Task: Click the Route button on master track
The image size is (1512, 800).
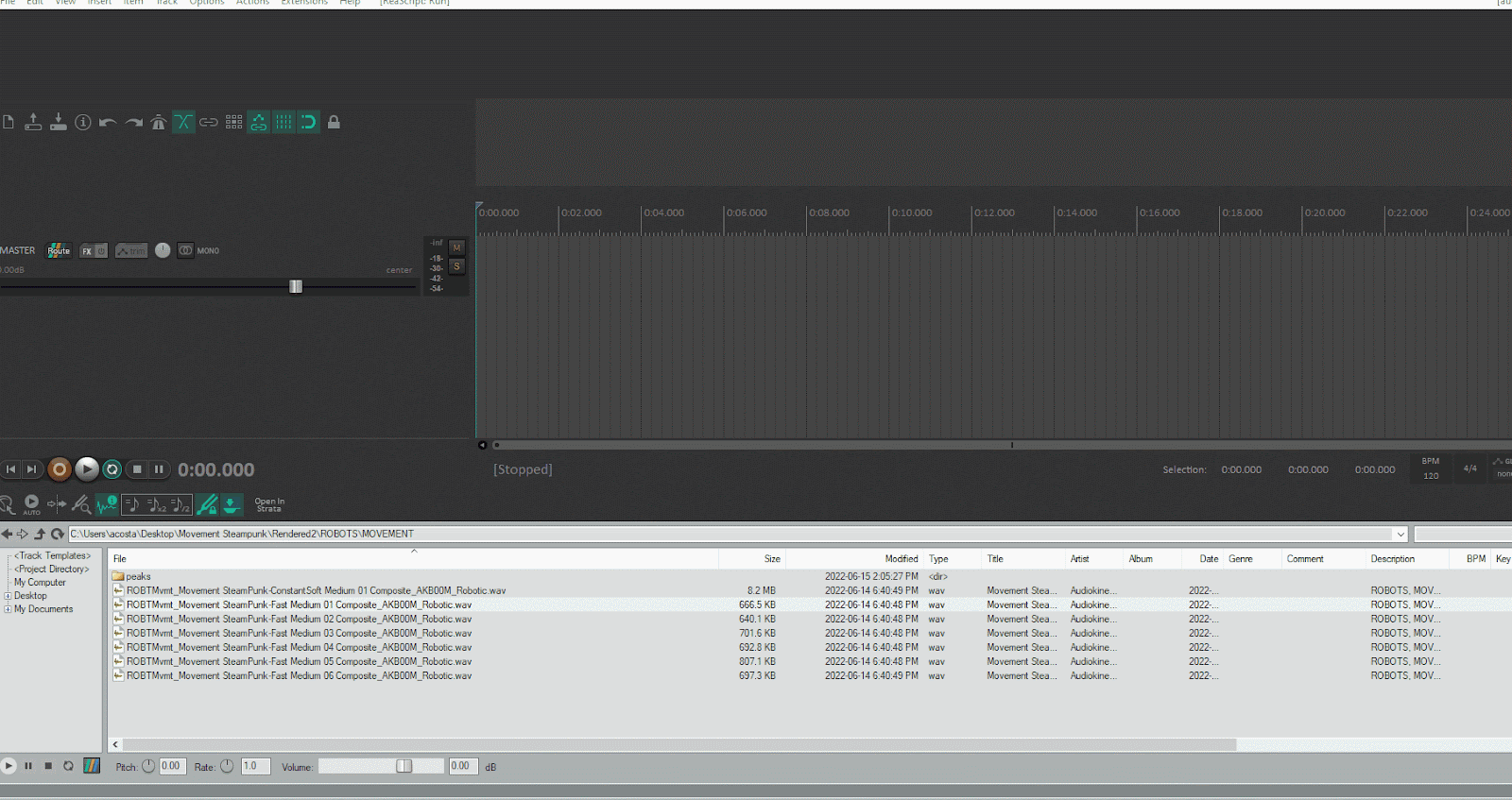Action: [x=59, y=250]
